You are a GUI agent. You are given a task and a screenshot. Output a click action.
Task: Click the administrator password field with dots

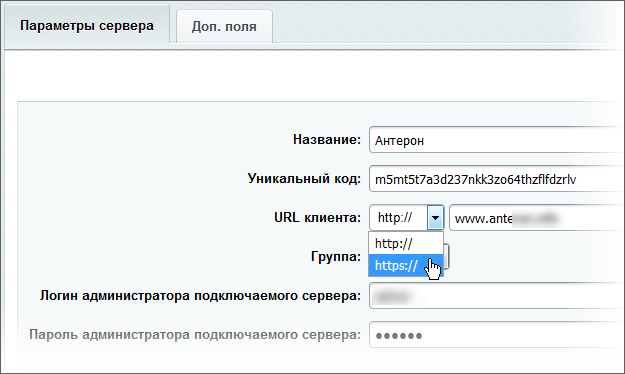click(497, 335)
